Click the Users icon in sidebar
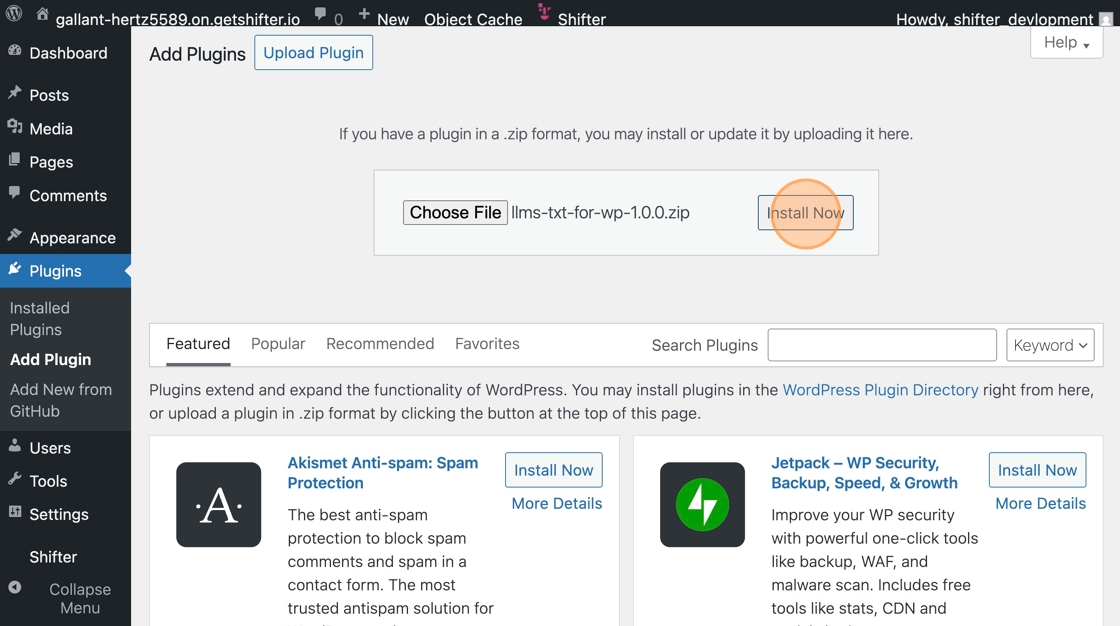 [x=14, y=446]
